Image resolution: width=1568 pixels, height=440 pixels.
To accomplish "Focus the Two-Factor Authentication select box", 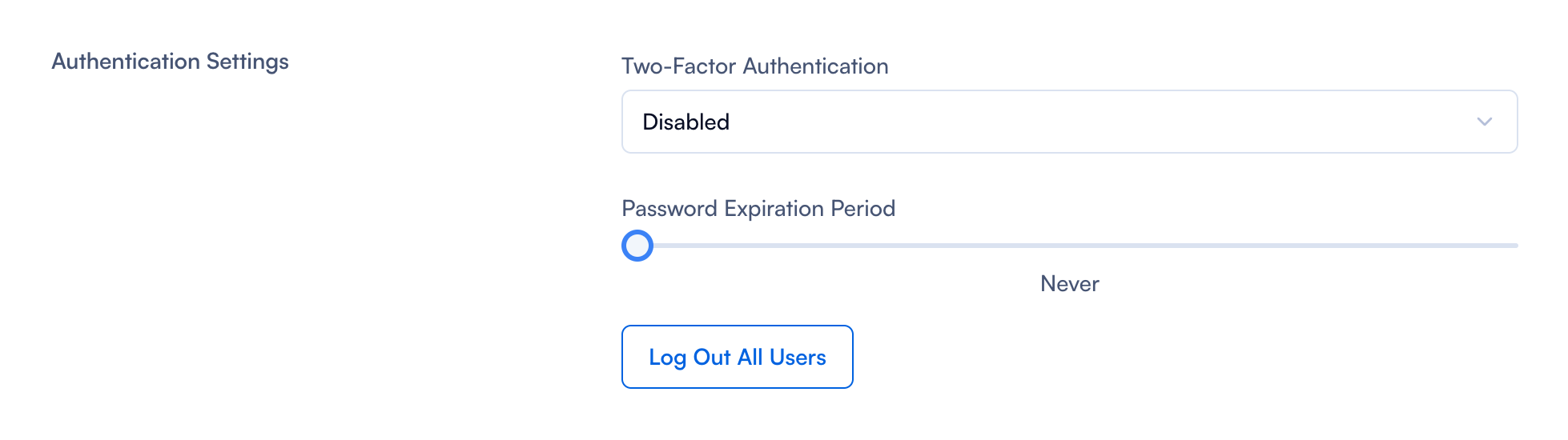I will coord(1069,122).
